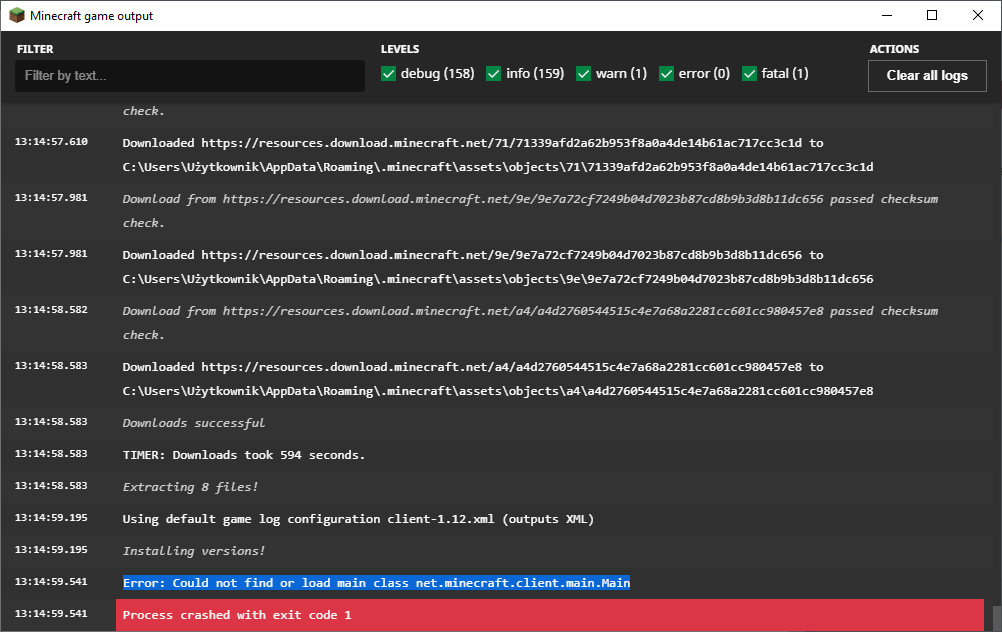Disable the warn (1) level filter
This screenshot has height=632, width=1002.
583,73
